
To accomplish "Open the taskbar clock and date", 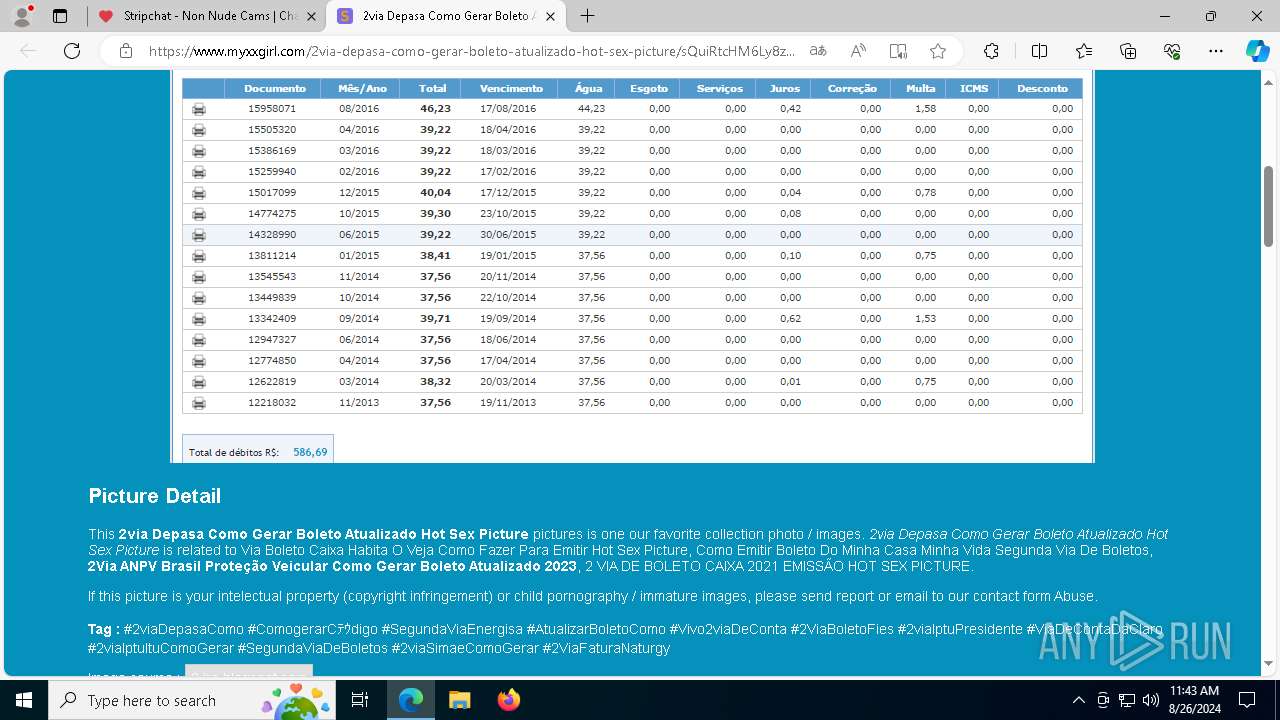I will coord(1194,700).
